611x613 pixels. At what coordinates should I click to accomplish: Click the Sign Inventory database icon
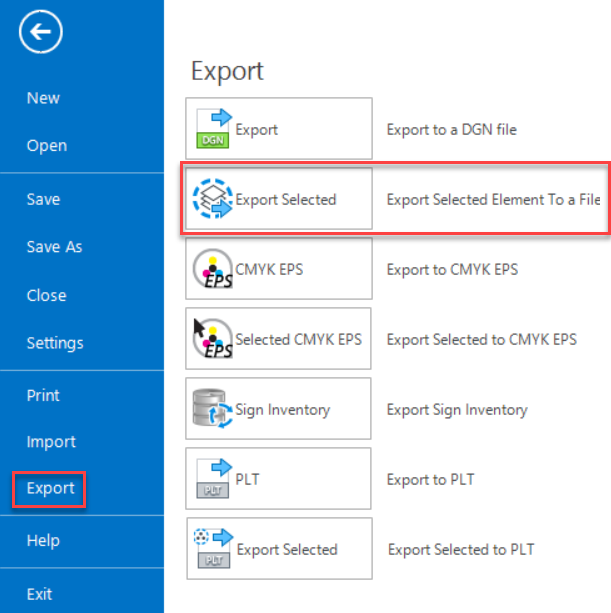click(212, 409)
